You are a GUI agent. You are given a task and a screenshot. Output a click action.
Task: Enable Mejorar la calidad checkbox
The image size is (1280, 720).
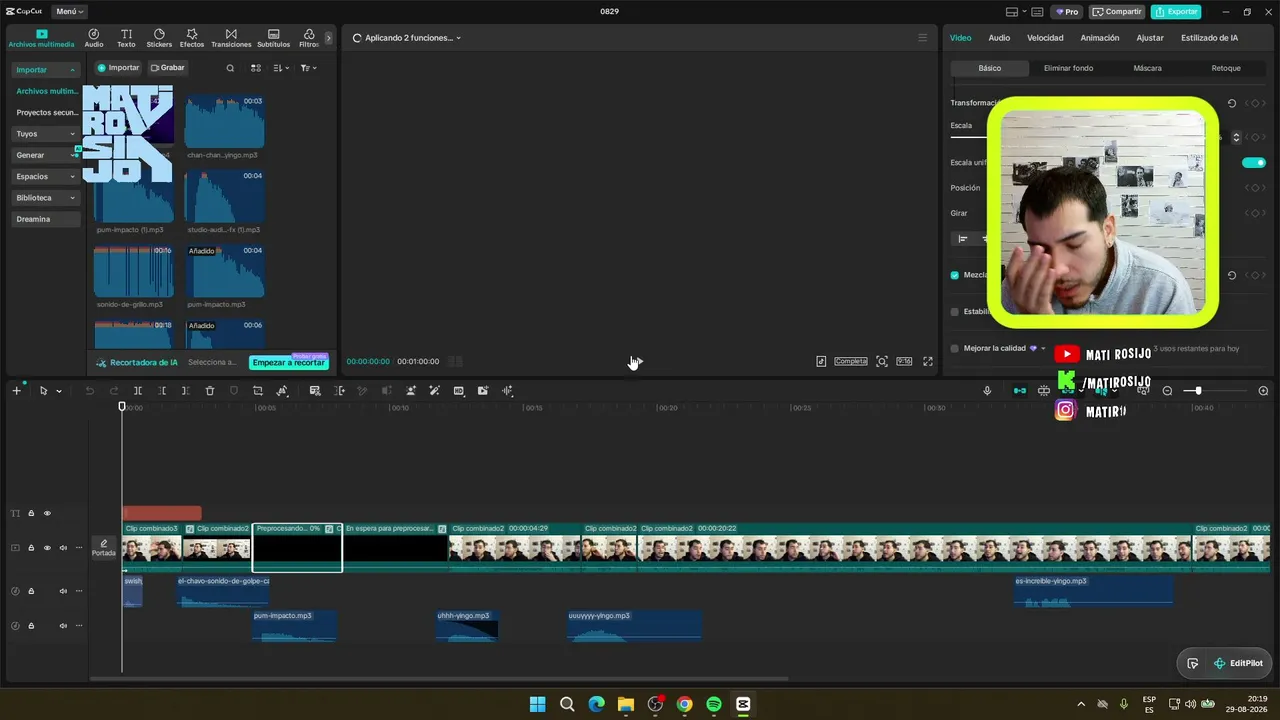(954, 349)
